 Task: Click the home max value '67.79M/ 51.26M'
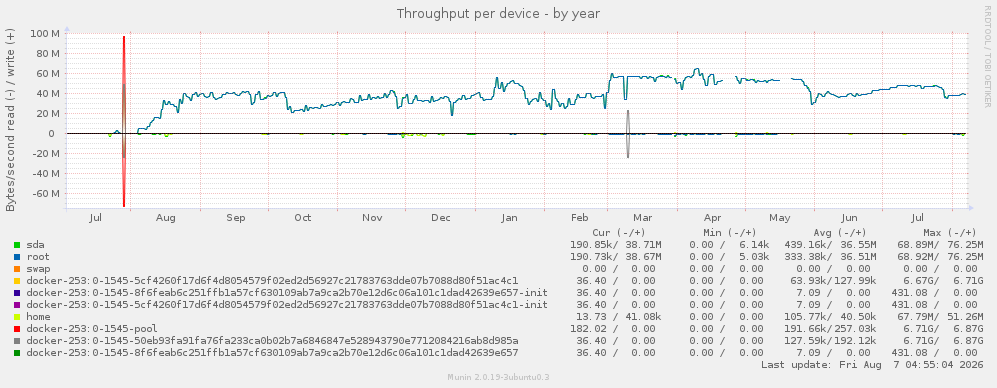(x=941, y=316)
